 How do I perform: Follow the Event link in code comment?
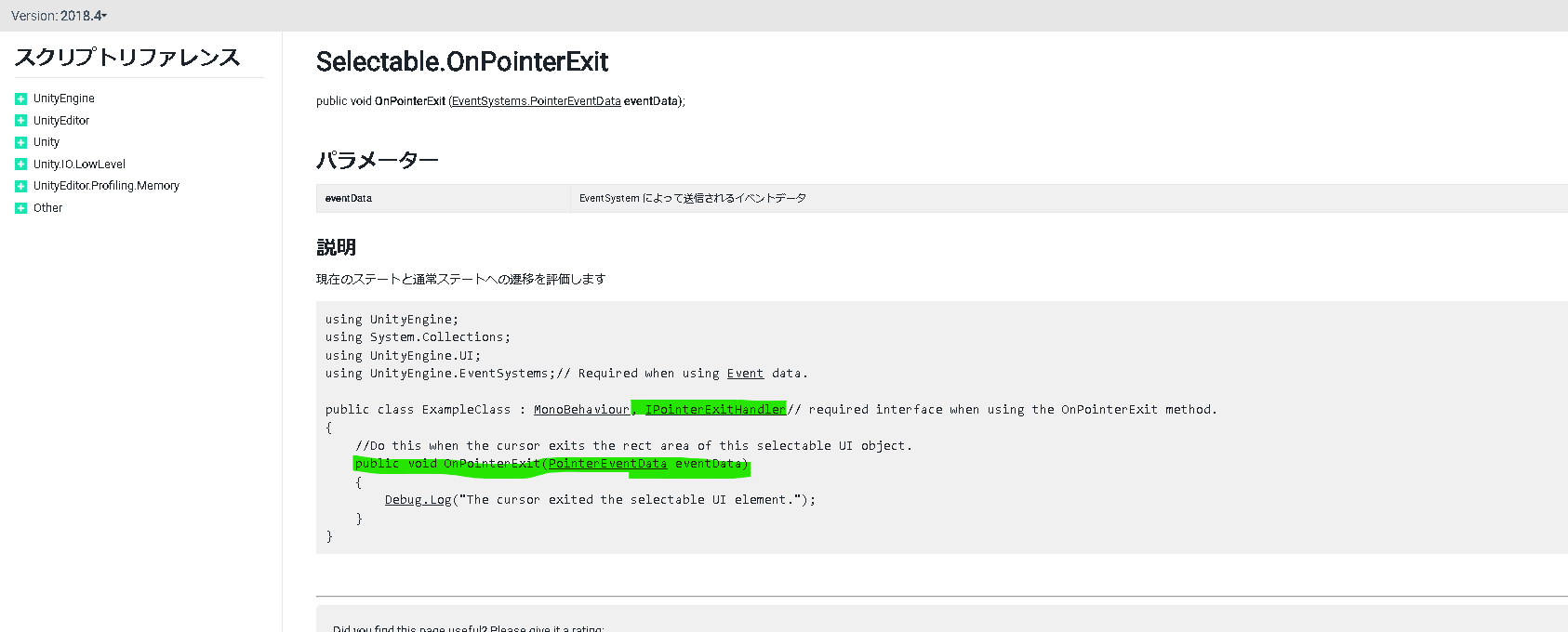click(745, 374)
